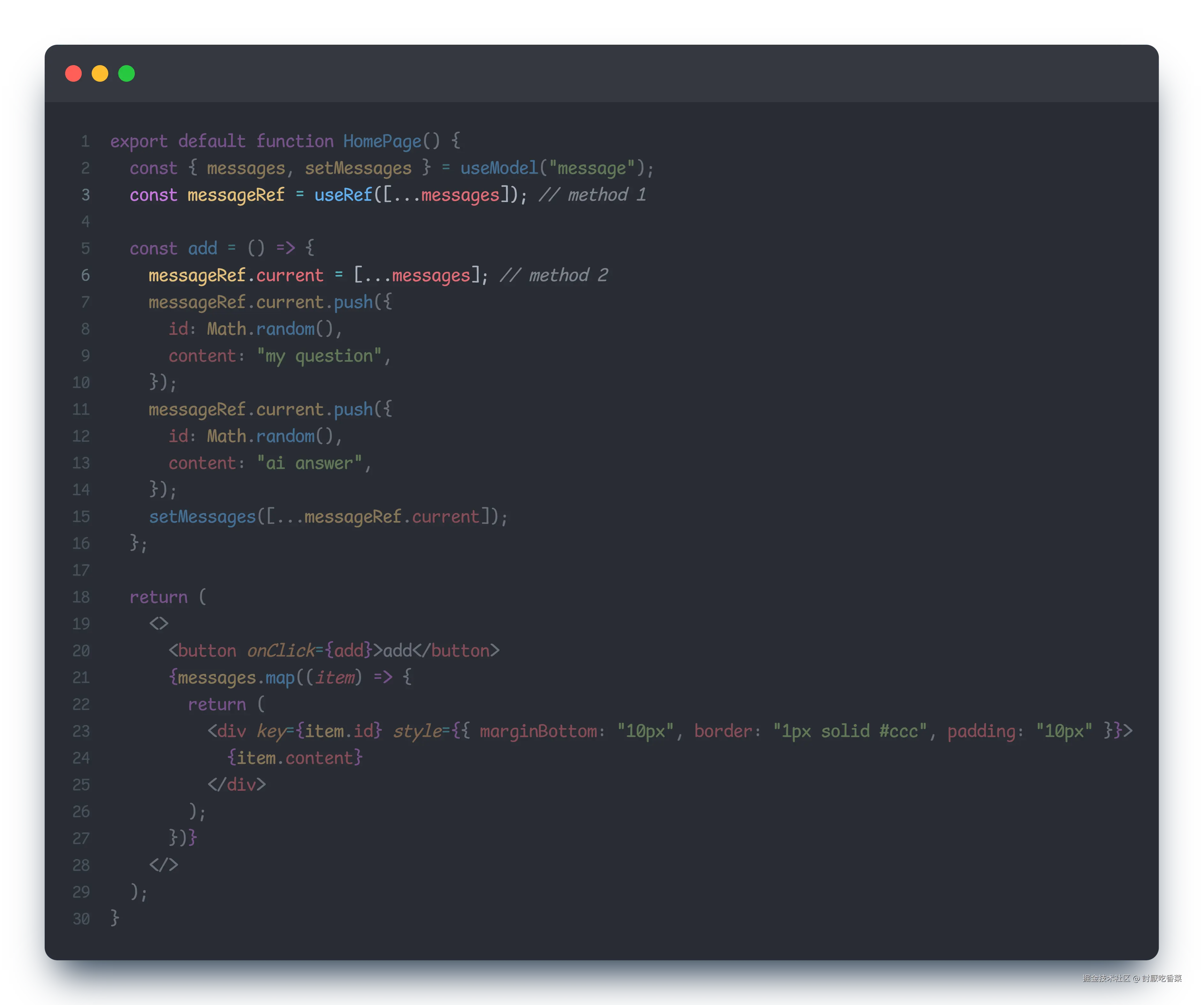Click the useRef call on line 3
The height and width of the screenshot is (1005, 1204).
343,195
